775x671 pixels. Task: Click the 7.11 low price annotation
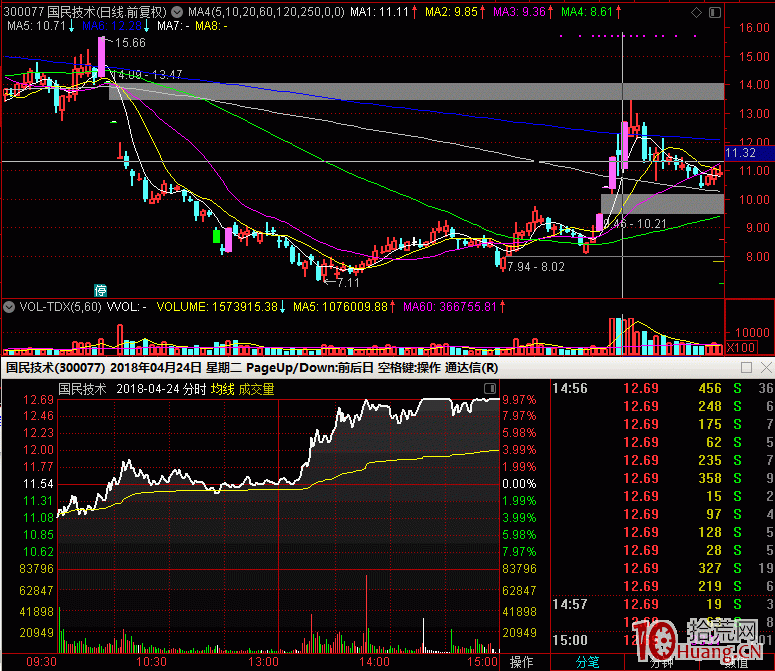(348, 283)
